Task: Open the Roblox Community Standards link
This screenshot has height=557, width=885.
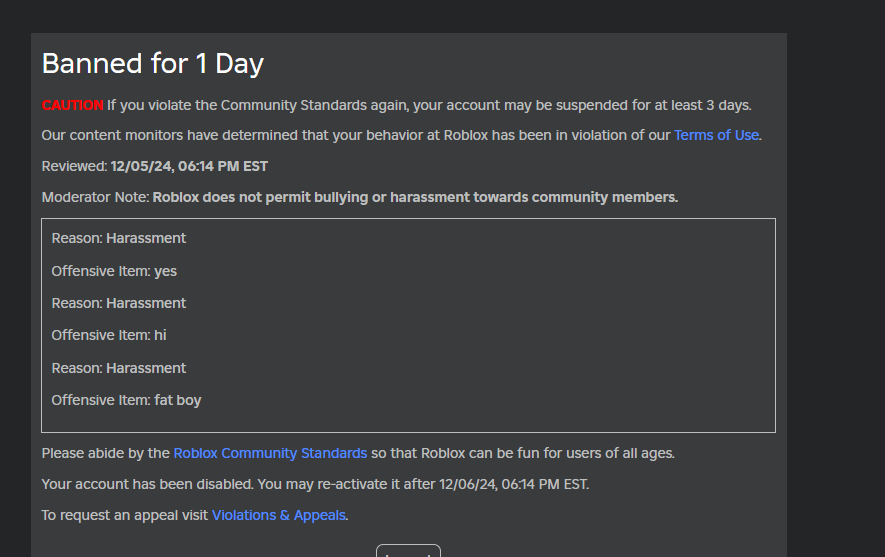Action: 270,454
